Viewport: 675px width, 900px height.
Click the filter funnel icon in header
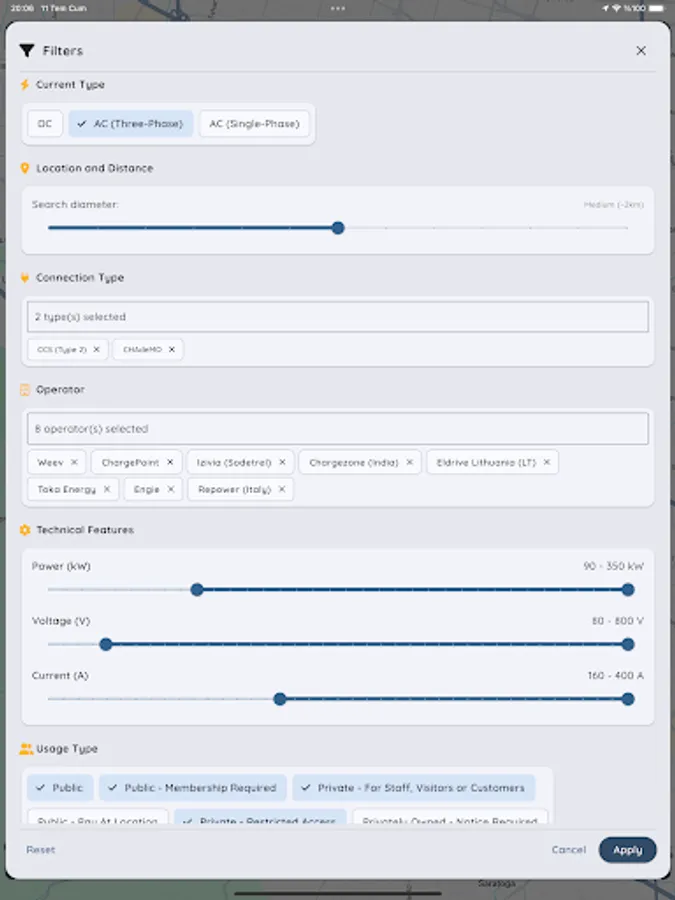[x=29, y=50]
